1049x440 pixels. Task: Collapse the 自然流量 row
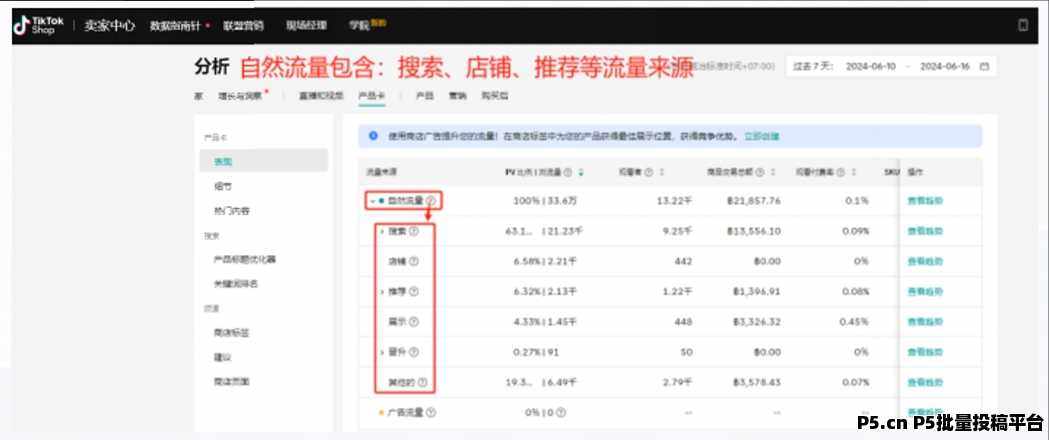[372, 201]
